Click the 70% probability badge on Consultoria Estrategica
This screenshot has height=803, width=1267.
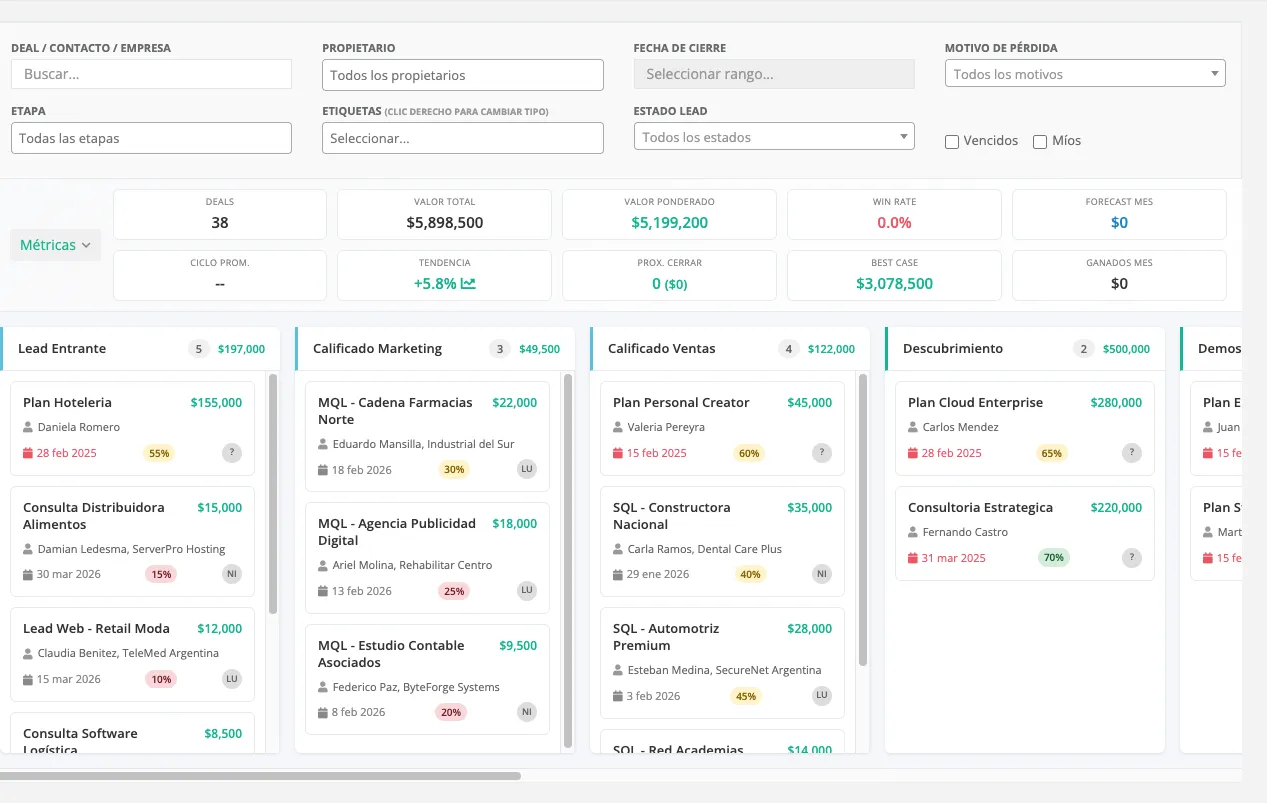pos(1052,558)
